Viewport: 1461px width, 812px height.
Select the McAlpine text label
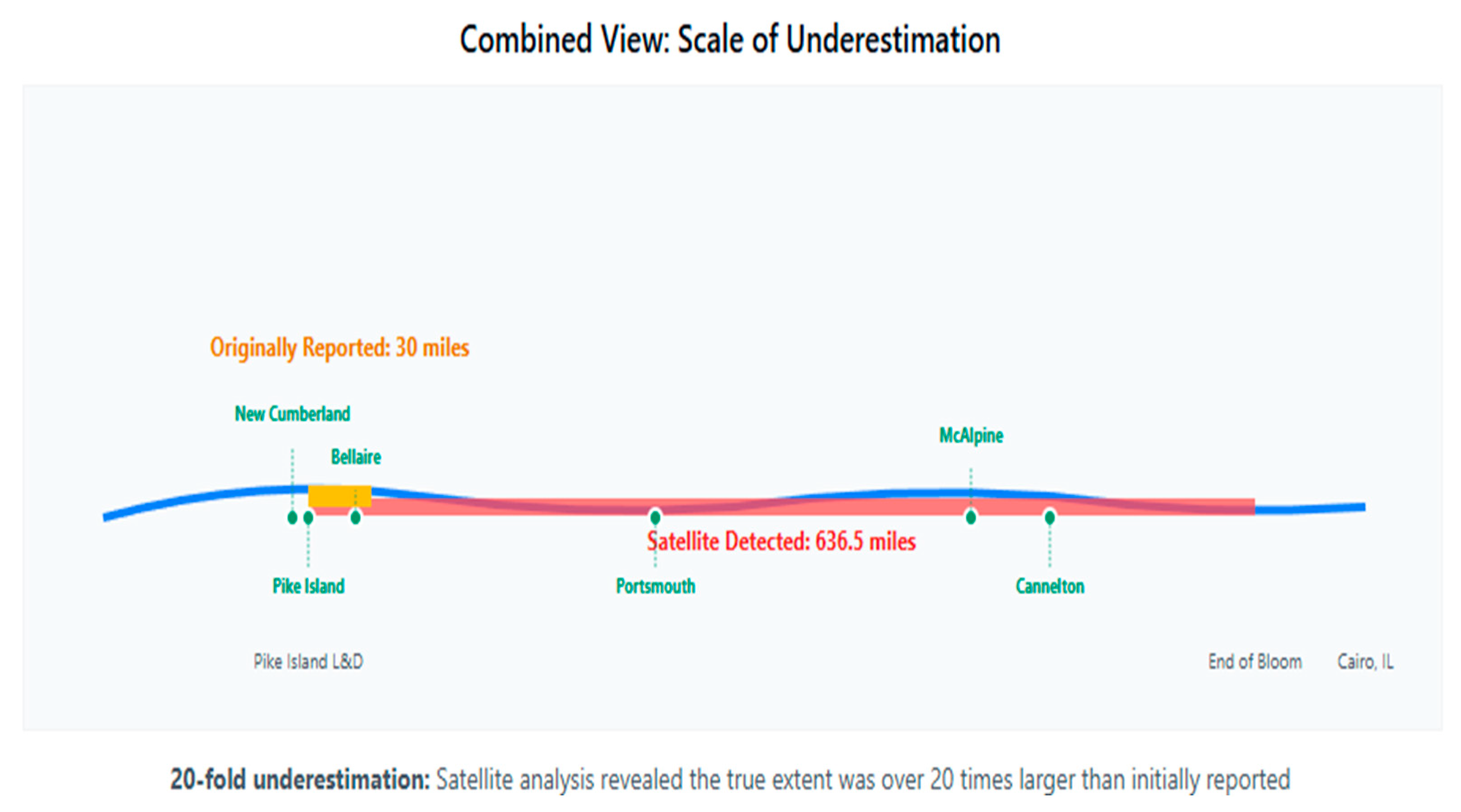tap(971, 436)
